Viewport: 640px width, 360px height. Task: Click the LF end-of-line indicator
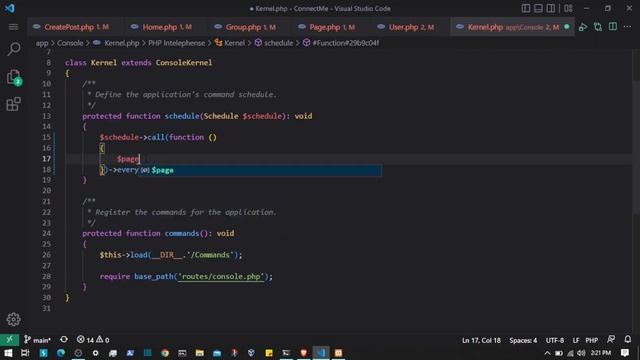(x=576, y=340)
